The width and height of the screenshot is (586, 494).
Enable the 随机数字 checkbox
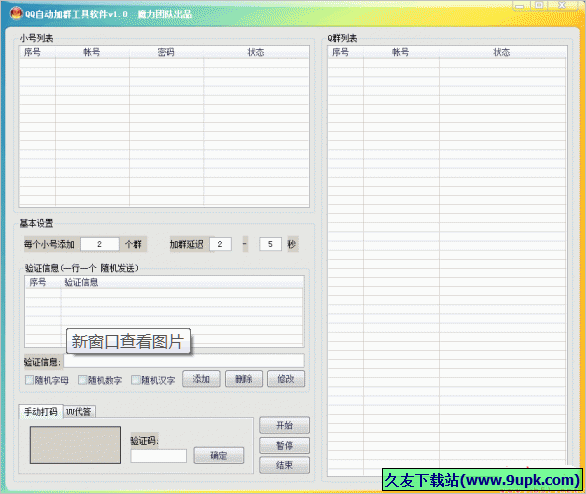(x=82, y=380)
